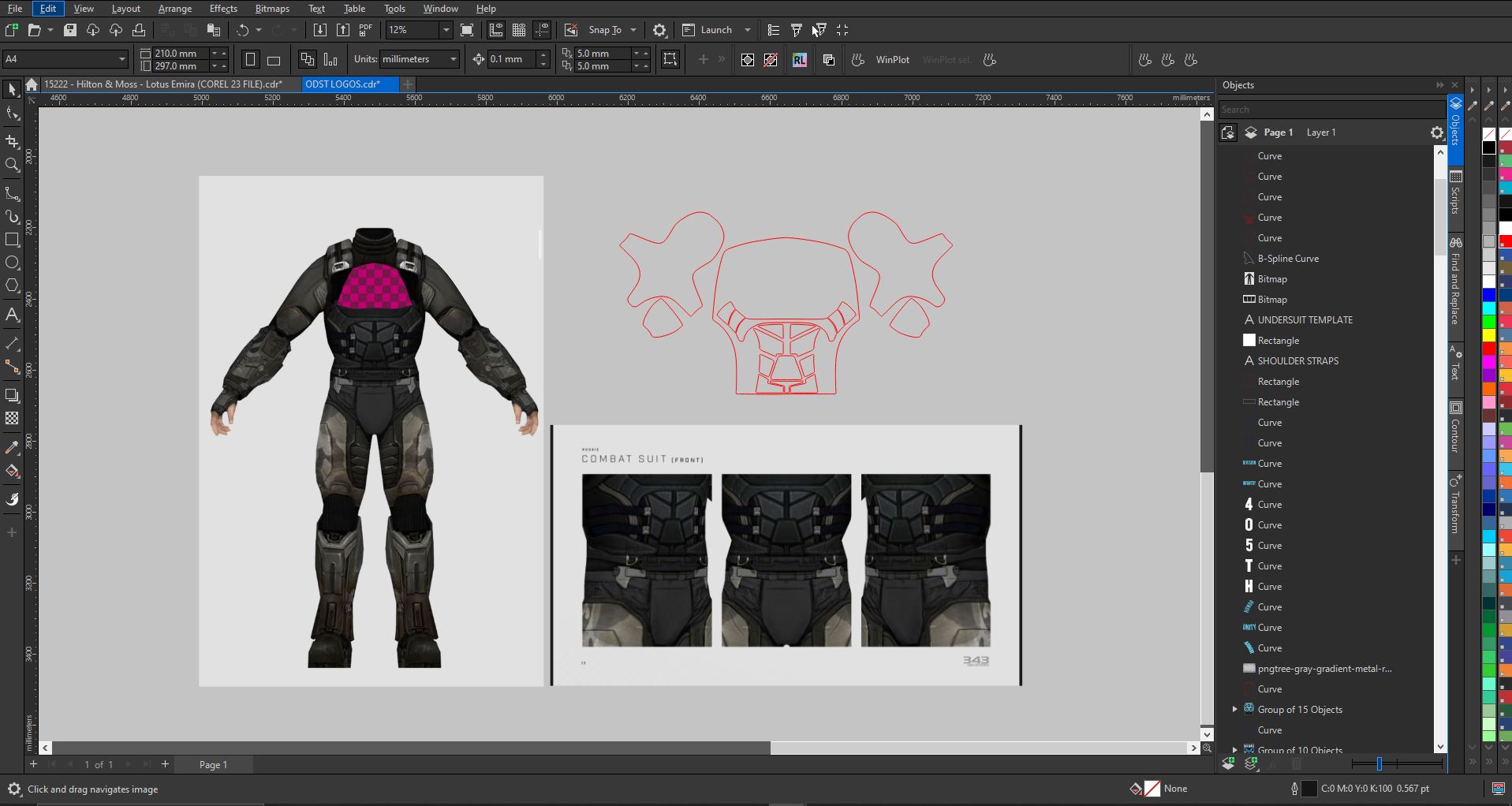The width and height of the screenshot is (1512, 806).
Task: Select the Freehand curve tool
Action: (12, 194)
